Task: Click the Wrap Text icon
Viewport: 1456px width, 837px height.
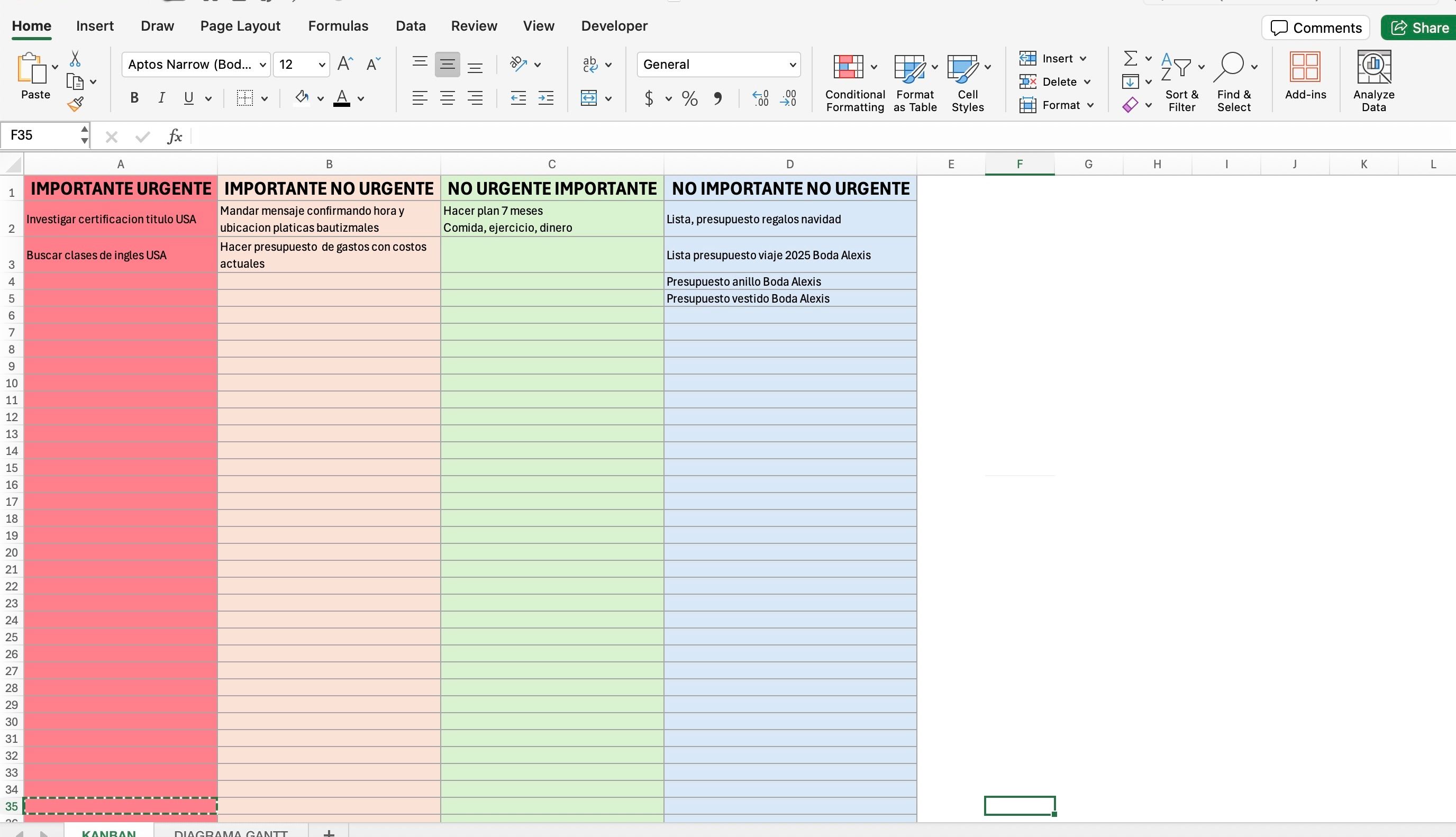Action: pyautogui.click(x=590, y=64)
